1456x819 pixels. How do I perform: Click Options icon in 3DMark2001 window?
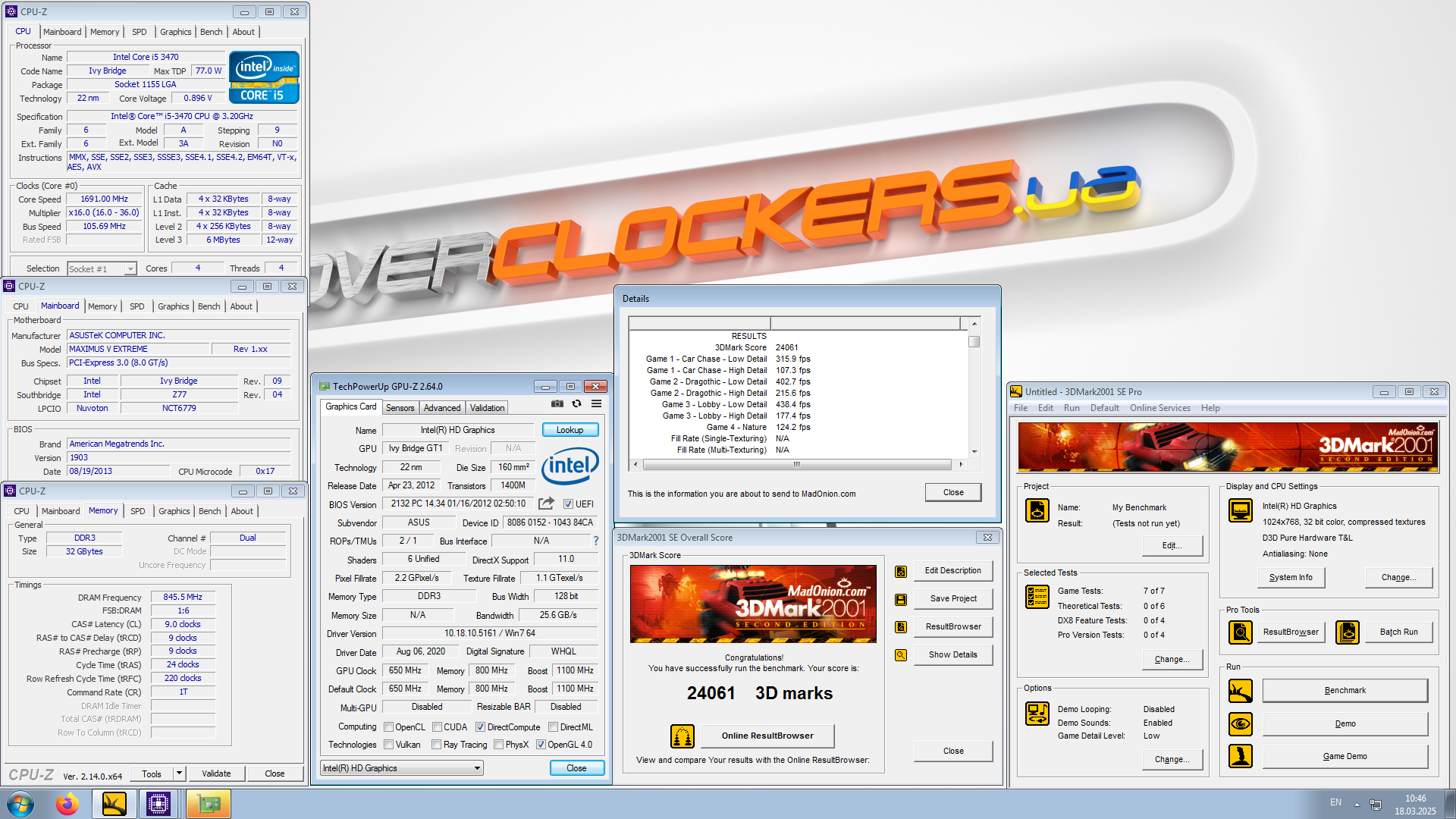coord(1037,714)
